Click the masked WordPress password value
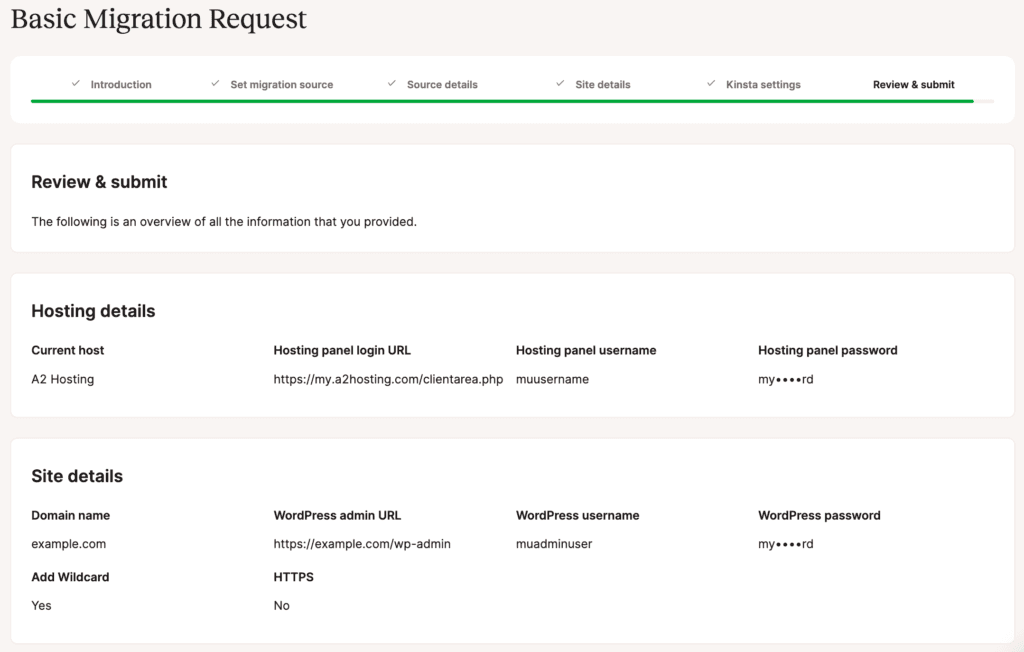 click(785, 545)
